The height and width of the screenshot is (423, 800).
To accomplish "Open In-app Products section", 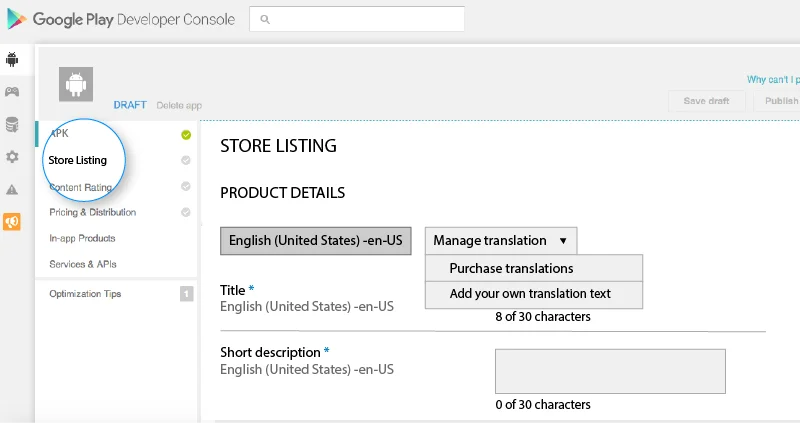I will coord(82,238).
